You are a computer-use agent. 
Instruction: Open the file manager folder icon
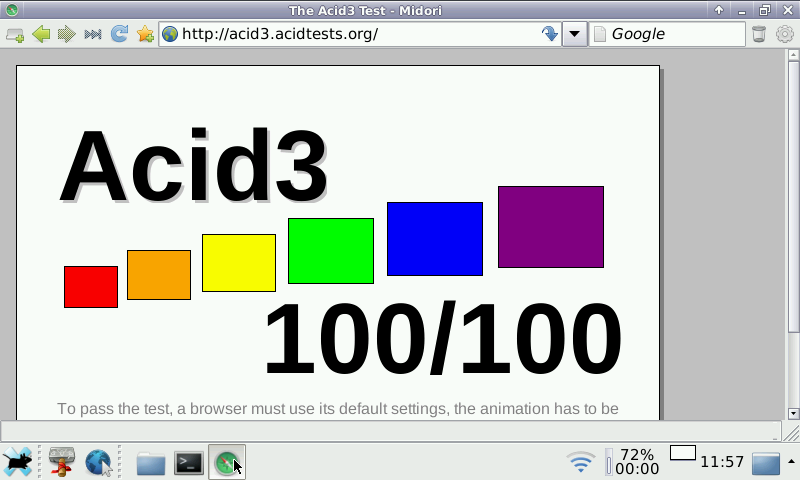tap(151, 462)
